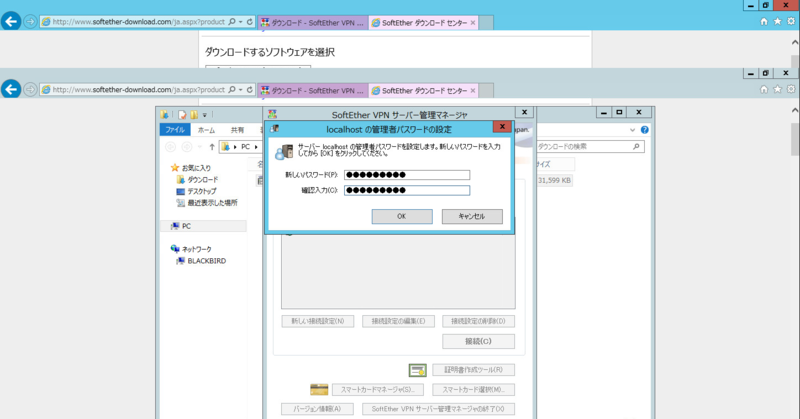
Task: Switch to SoftEther ダウンロード センター tab, lower browser
Action: tap(423, 90)
